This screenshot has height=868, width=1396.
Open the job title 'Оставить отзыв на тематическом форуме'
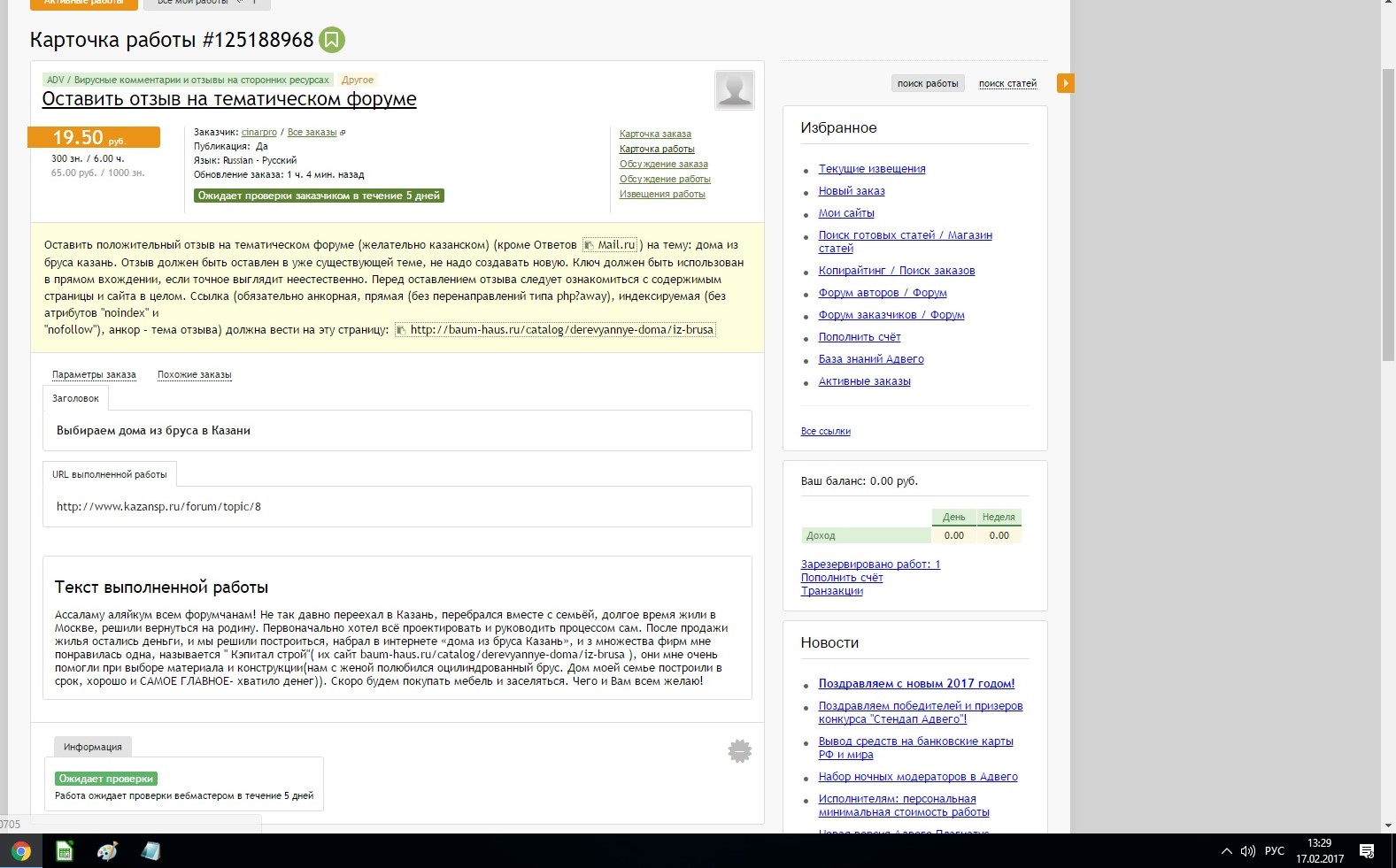(x=229, y=99)
